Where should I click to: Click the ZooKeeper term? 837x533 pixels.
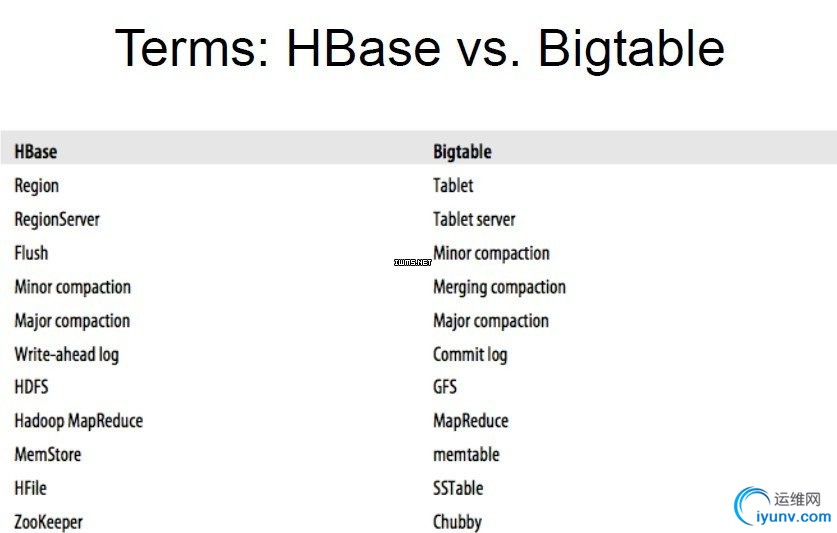click(49, 522)
